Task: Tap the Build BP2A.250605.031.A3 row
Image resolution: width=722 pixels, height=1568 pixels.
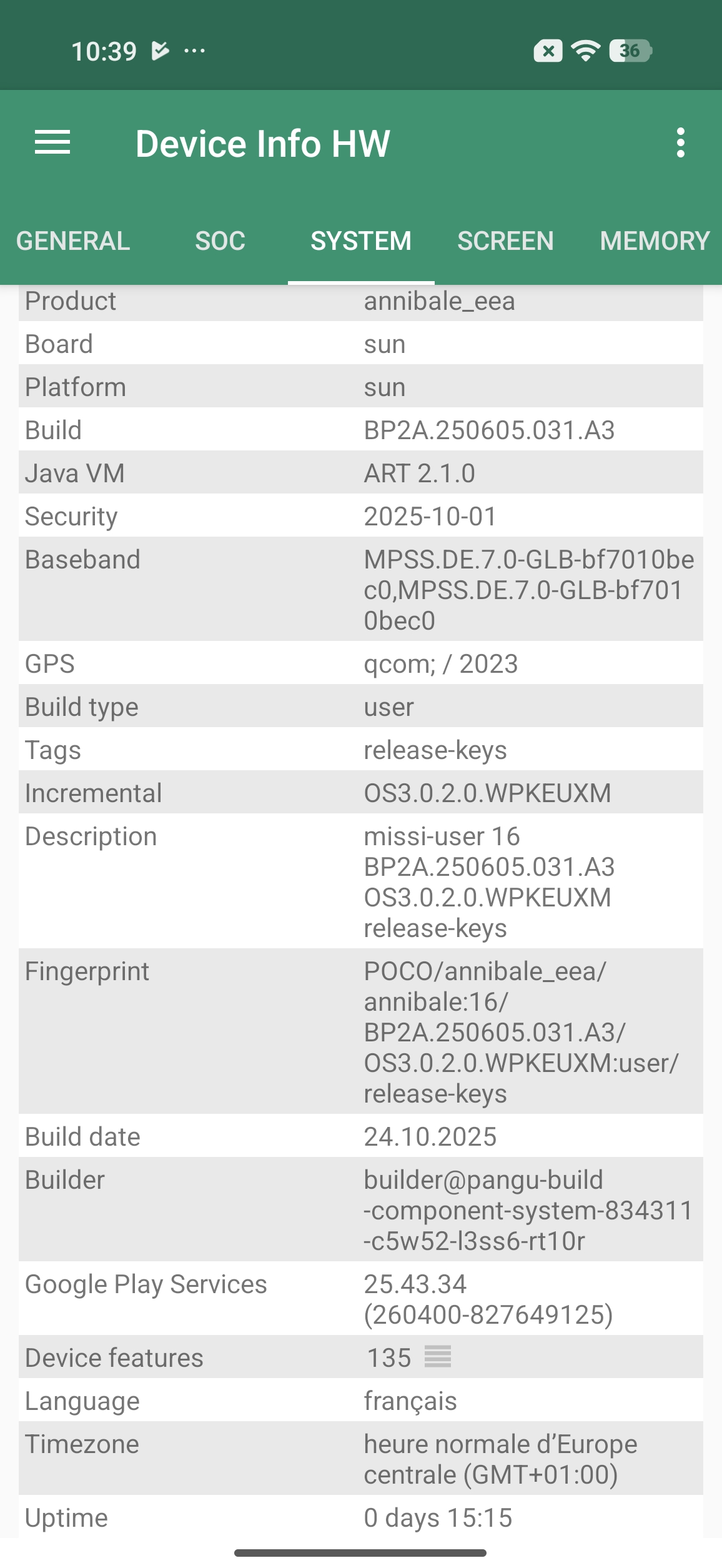Action: click(489, 430)
